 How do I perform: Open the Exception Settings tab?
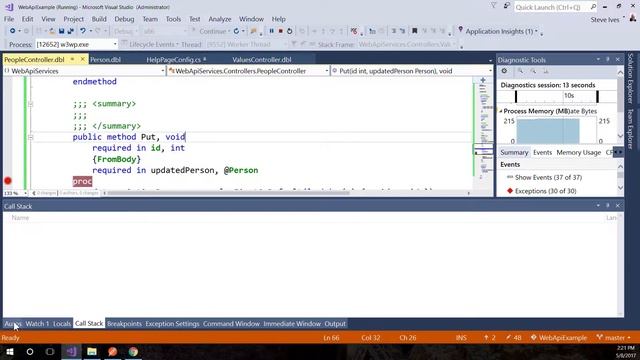172,324
